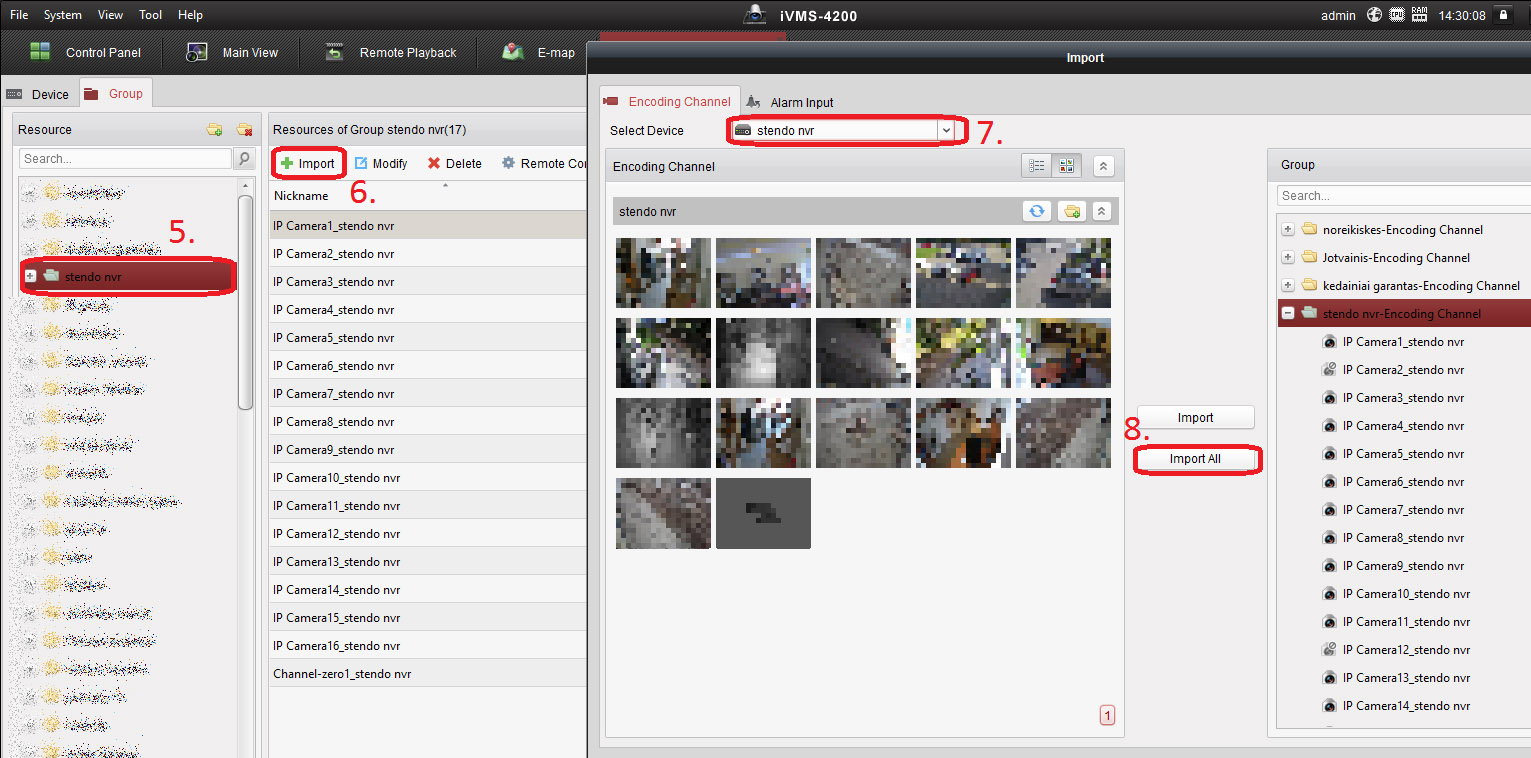Click the Group search field in Import dialog
Screen dimensions: 1531x758
coord(1403,196)
